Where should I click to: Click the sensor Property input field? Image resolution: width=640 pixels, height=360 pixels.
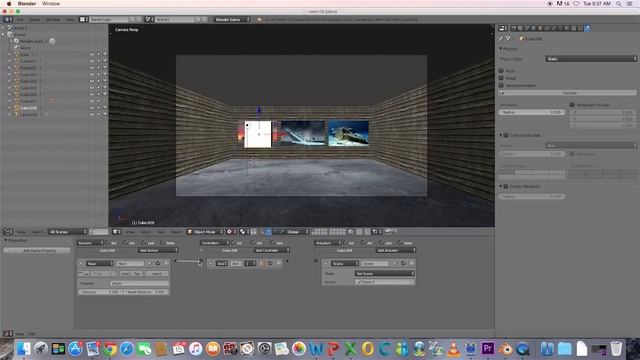pyautogui.click(x=140, y=283)
